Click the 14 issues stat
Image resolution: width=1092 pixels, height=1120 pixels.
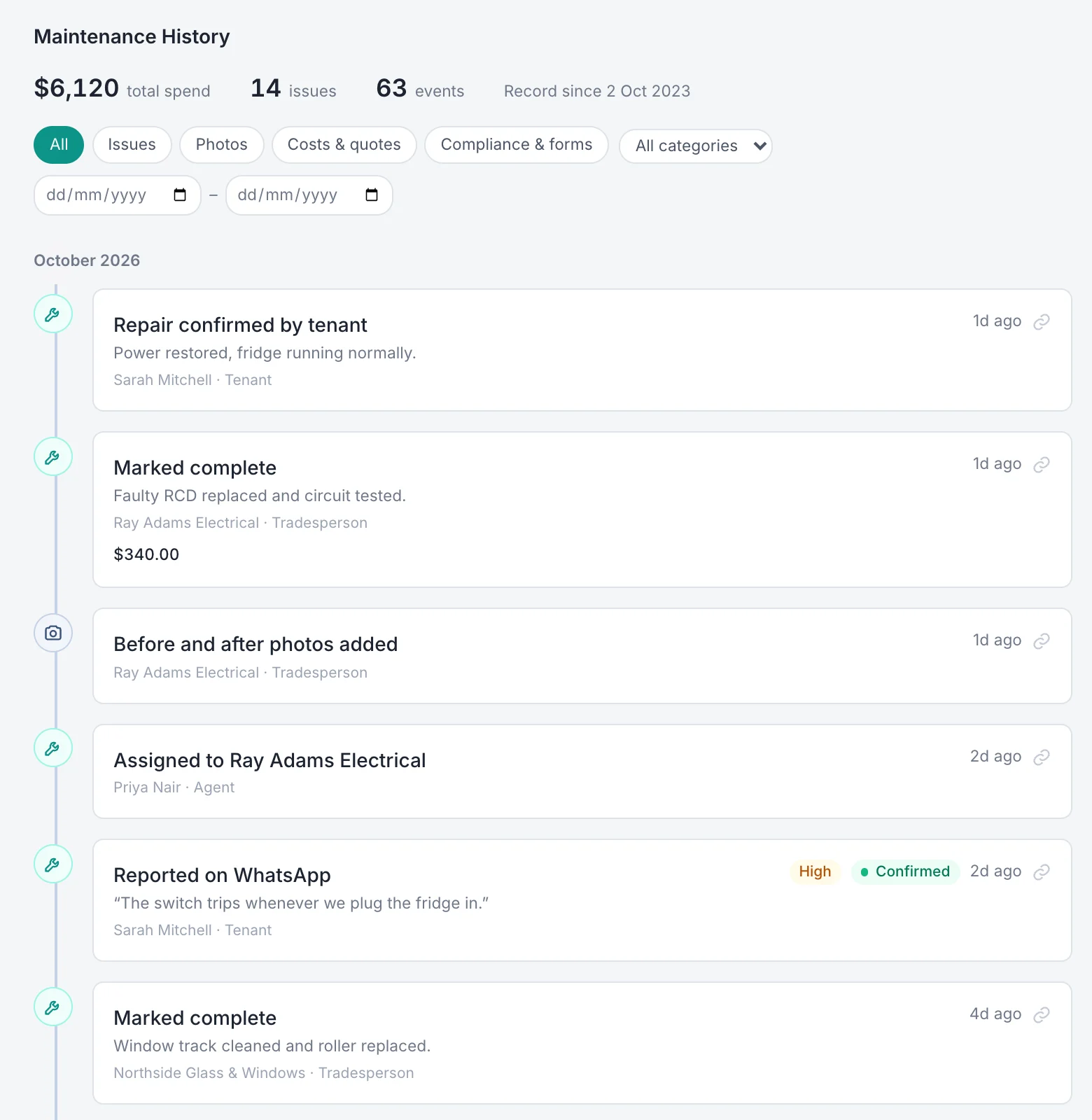293,89
